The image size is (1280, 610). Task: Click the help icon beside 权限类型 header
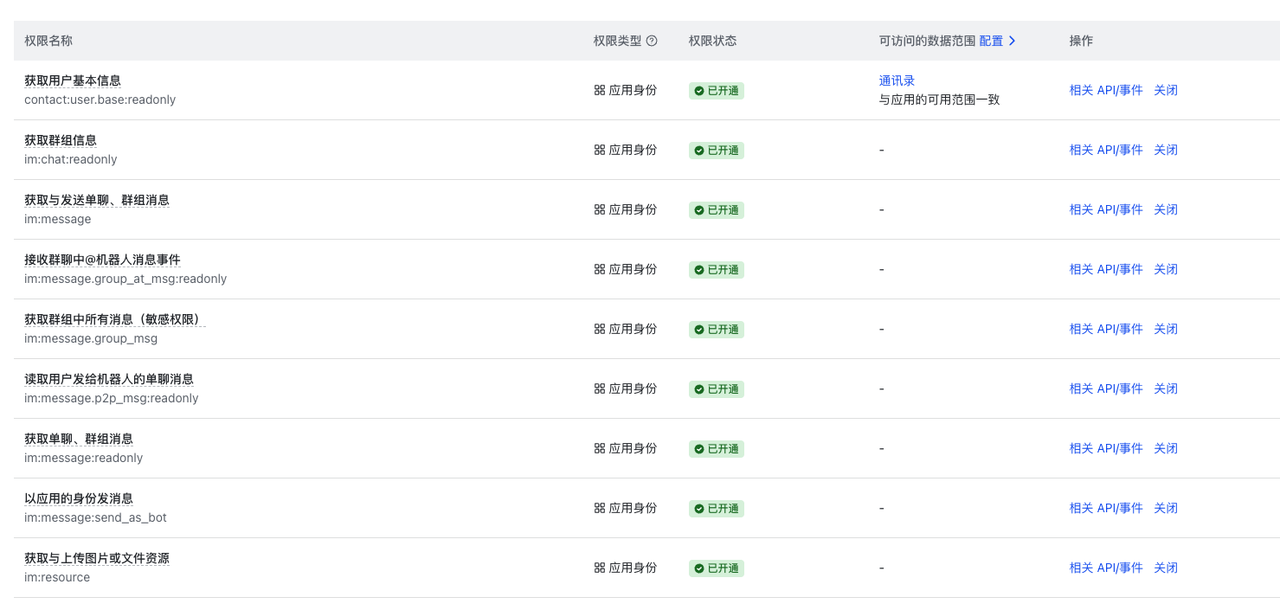[x=652, y=41]
